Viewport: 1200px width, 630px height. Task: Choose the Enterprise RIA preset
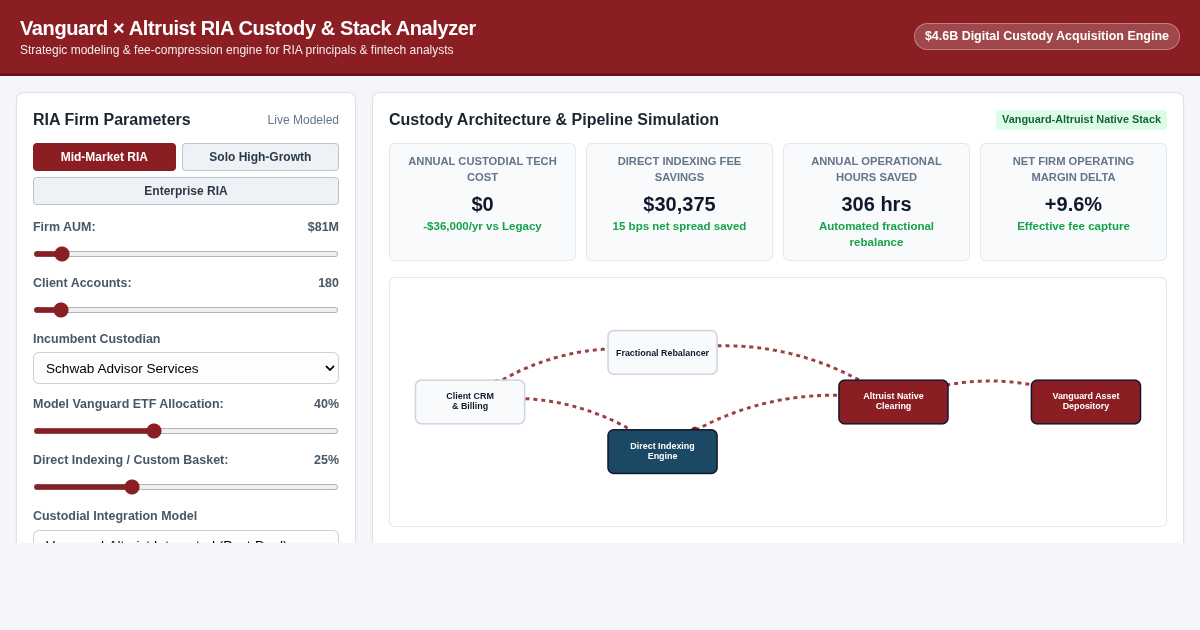(x=186, y=191)
